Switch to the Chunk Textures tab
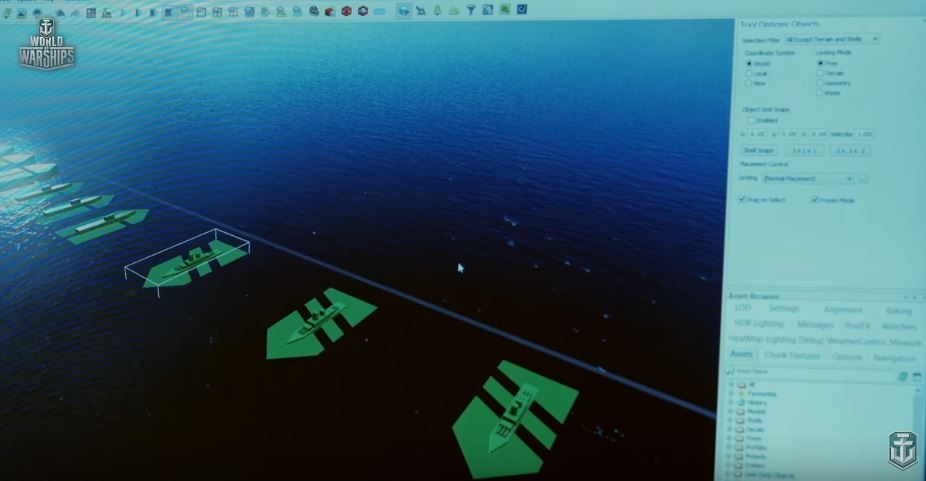This screenshot has width=926, height=481. [x=792, y=356]
